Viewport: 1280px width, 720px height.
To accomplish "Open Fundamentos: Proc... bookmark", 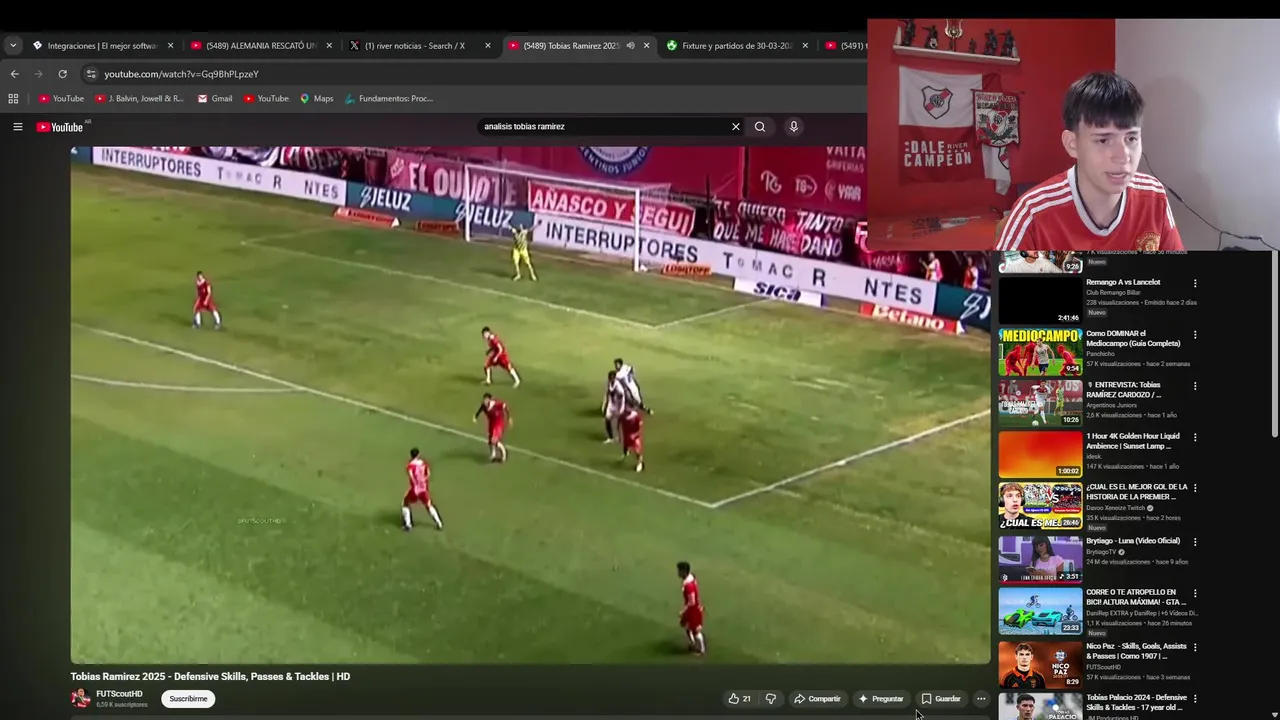I will (x=389, y=98).
